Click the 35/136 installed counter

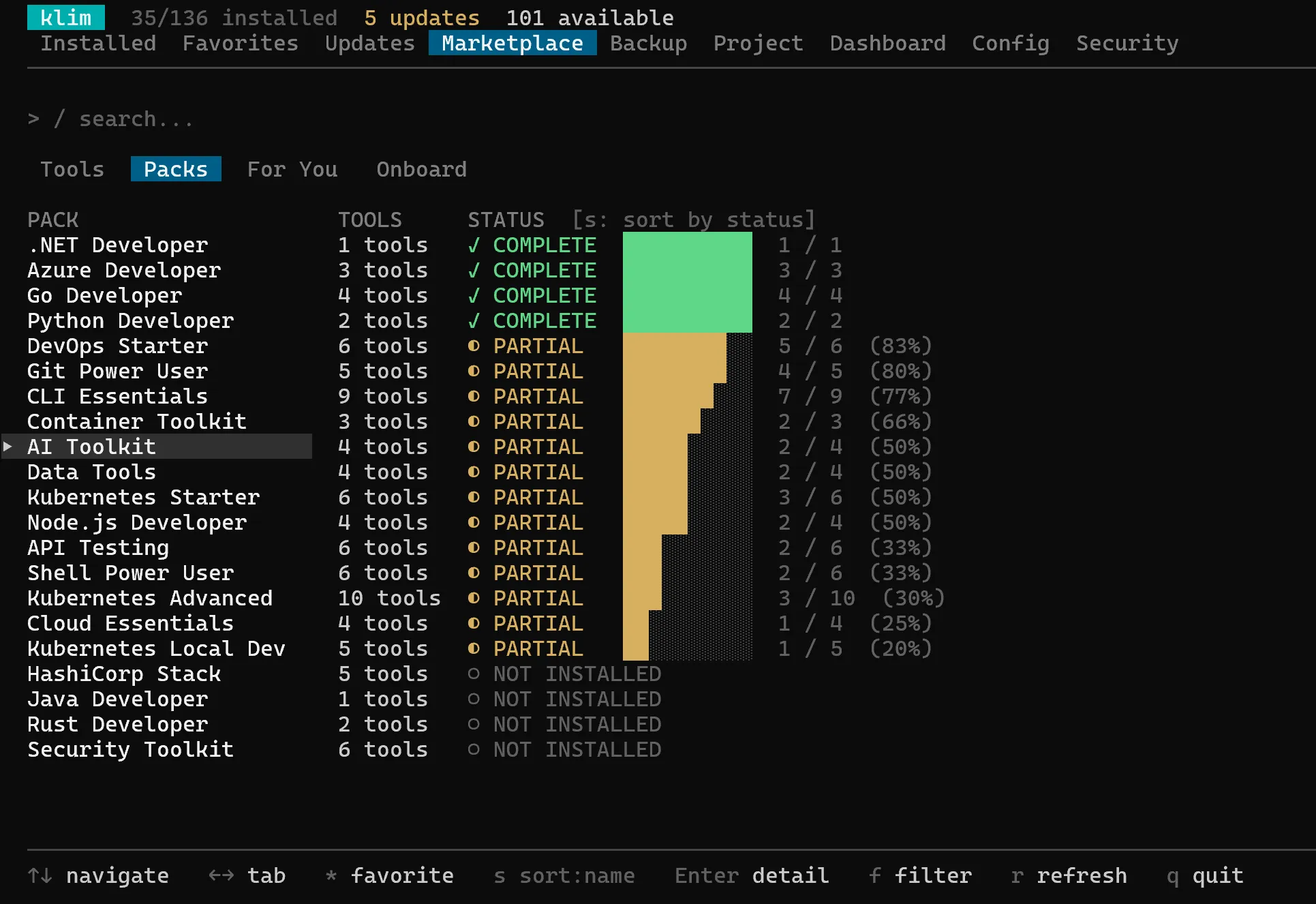(234, 18)
